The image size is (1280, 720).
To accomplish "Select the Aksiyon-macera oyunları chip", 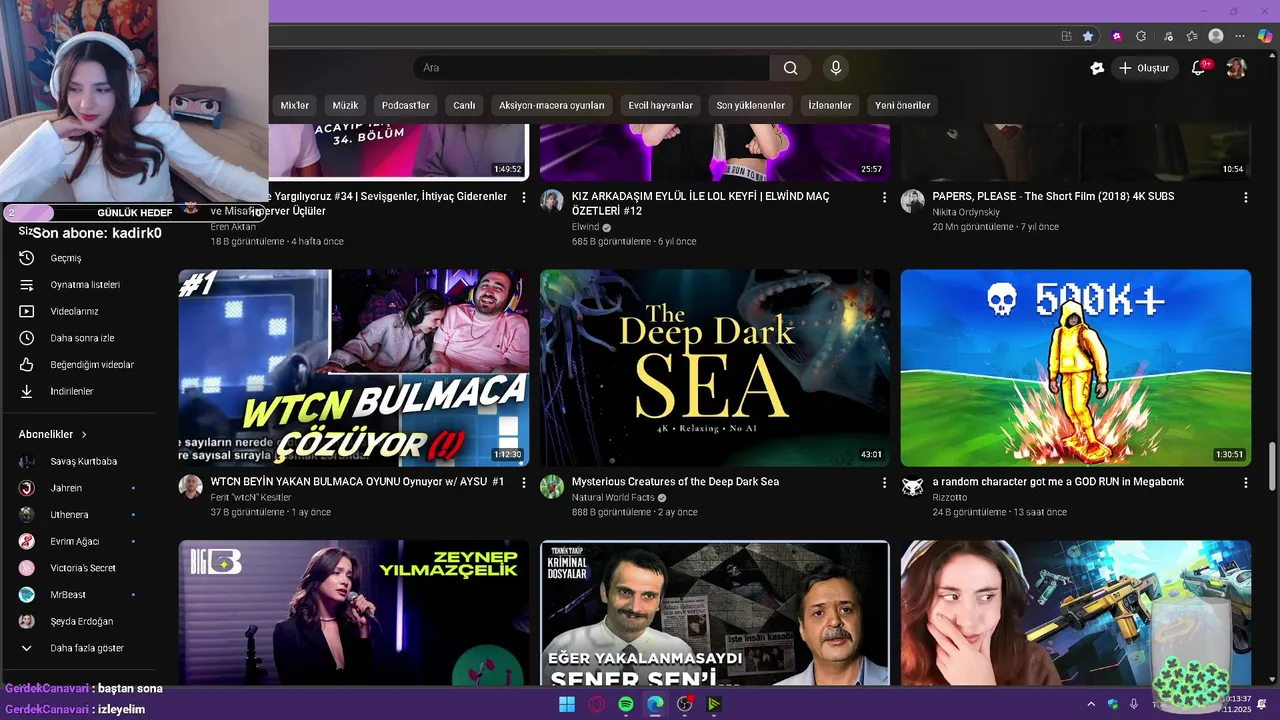I will [552, 105].
